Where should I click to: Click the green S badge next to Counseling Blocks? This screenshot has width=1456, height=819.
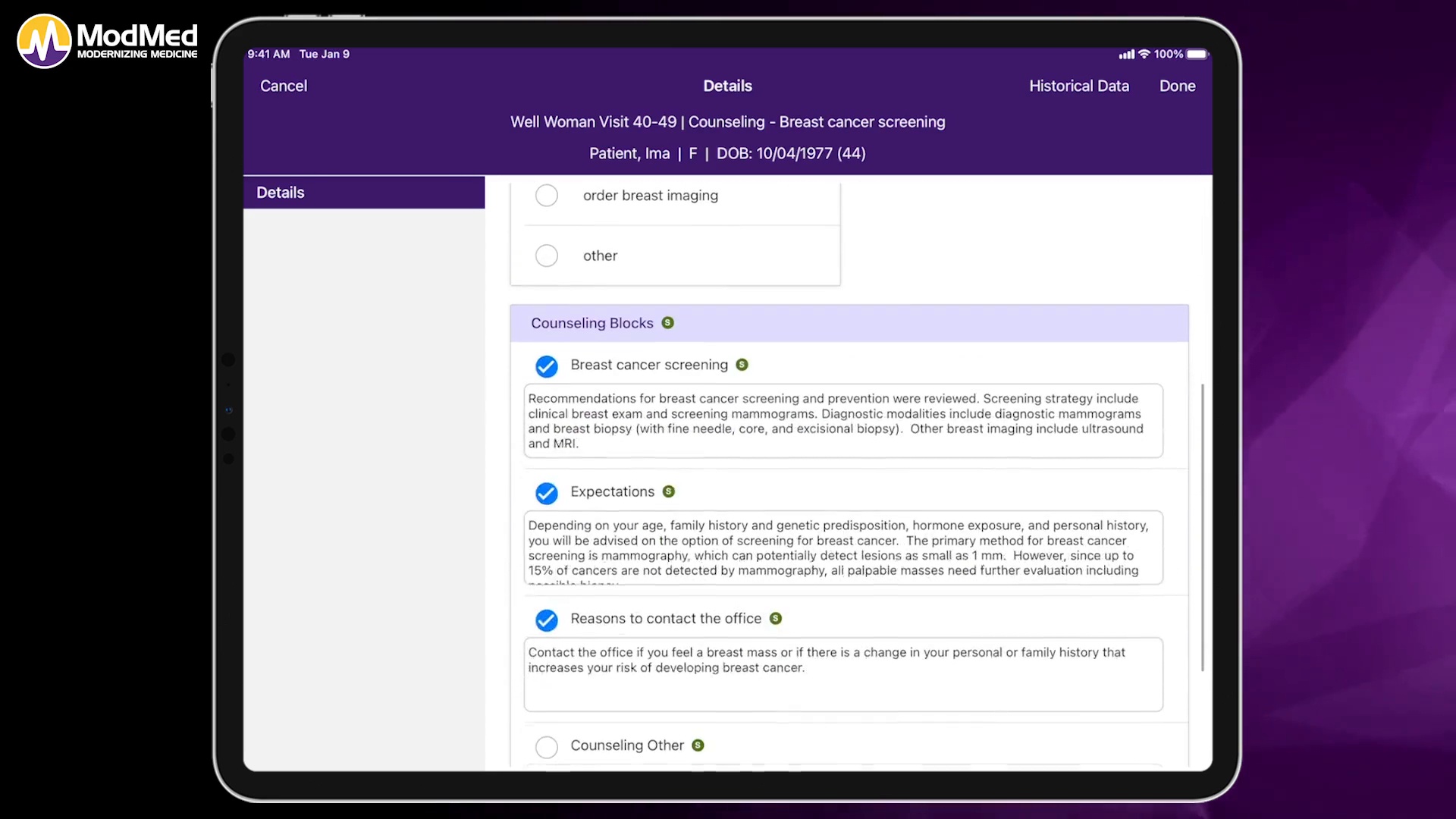click(x=667, y=322)
